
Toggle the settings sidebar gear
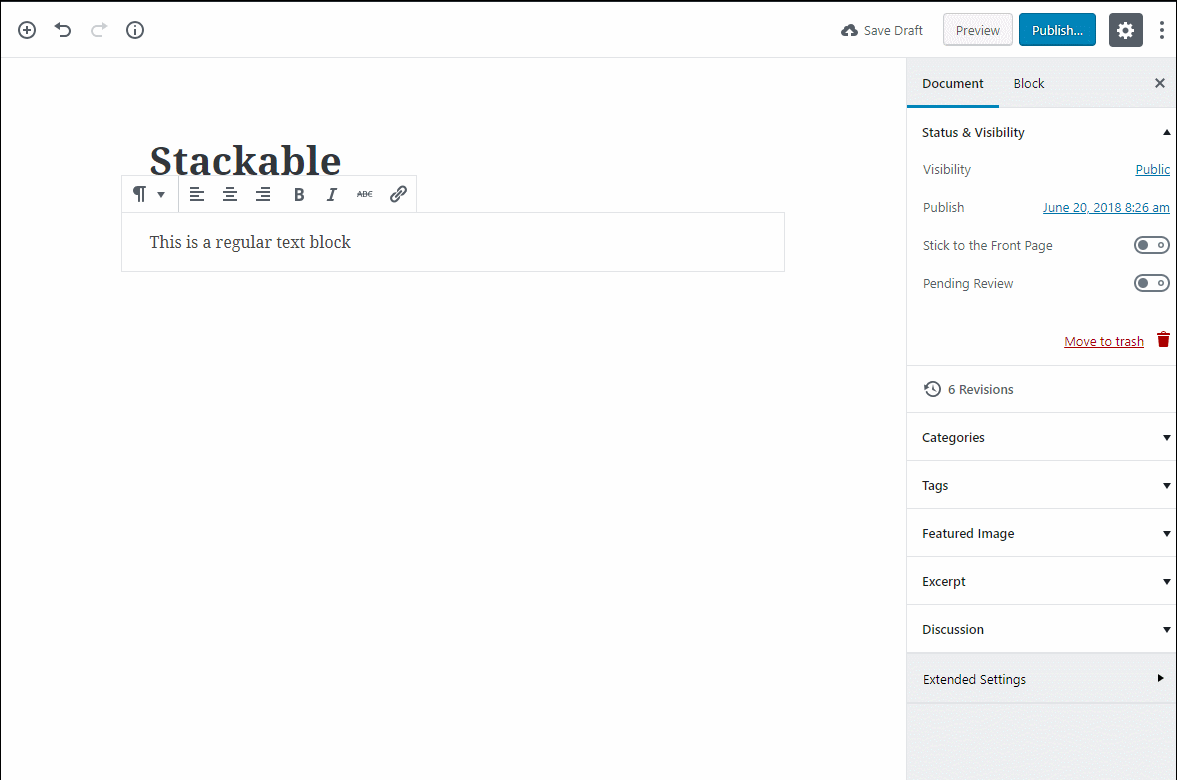pos(1125,30)
